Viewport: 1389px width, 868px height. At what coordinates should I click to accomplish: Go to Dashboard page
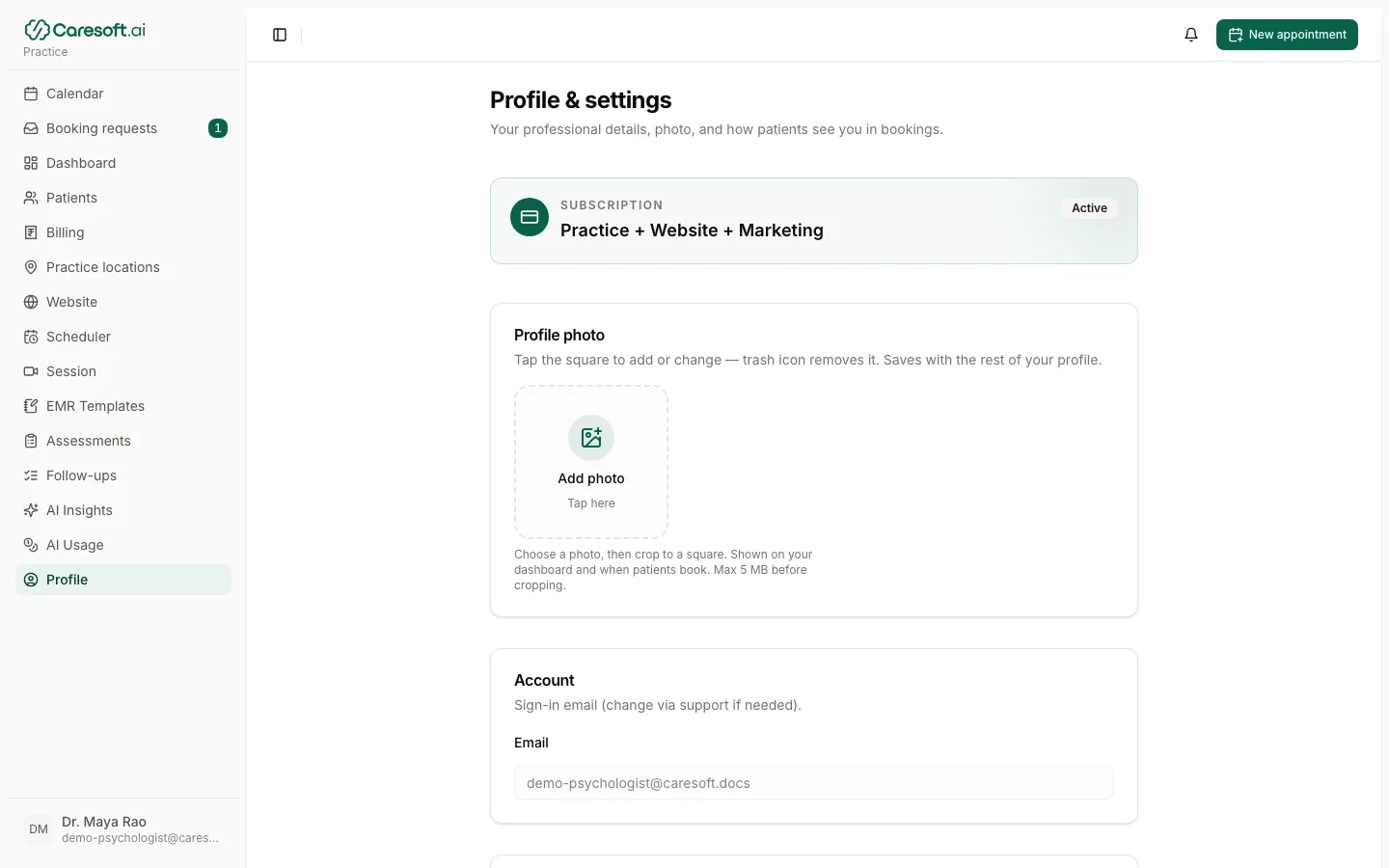coord(123,163)
